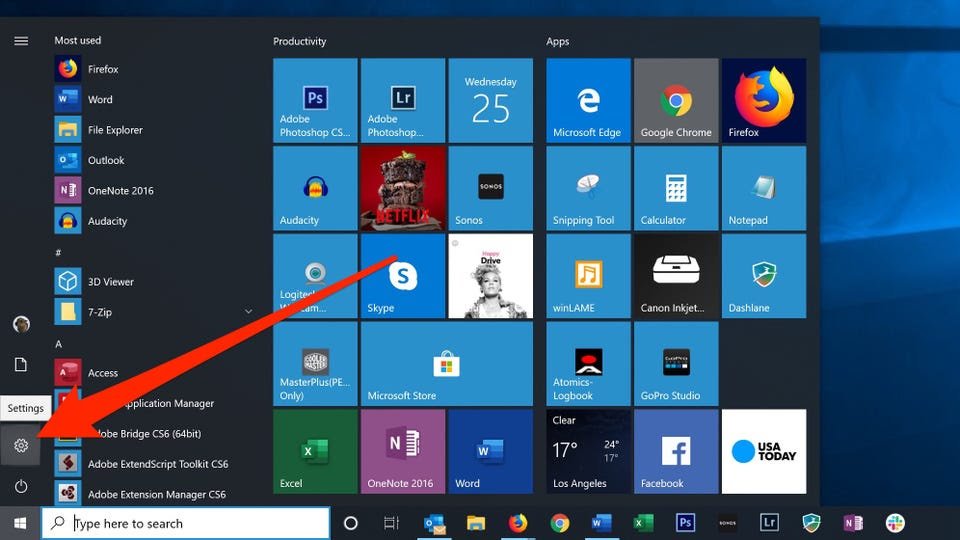Open Slack from the taskbar
960x540 pixels.
pos(894,523)
